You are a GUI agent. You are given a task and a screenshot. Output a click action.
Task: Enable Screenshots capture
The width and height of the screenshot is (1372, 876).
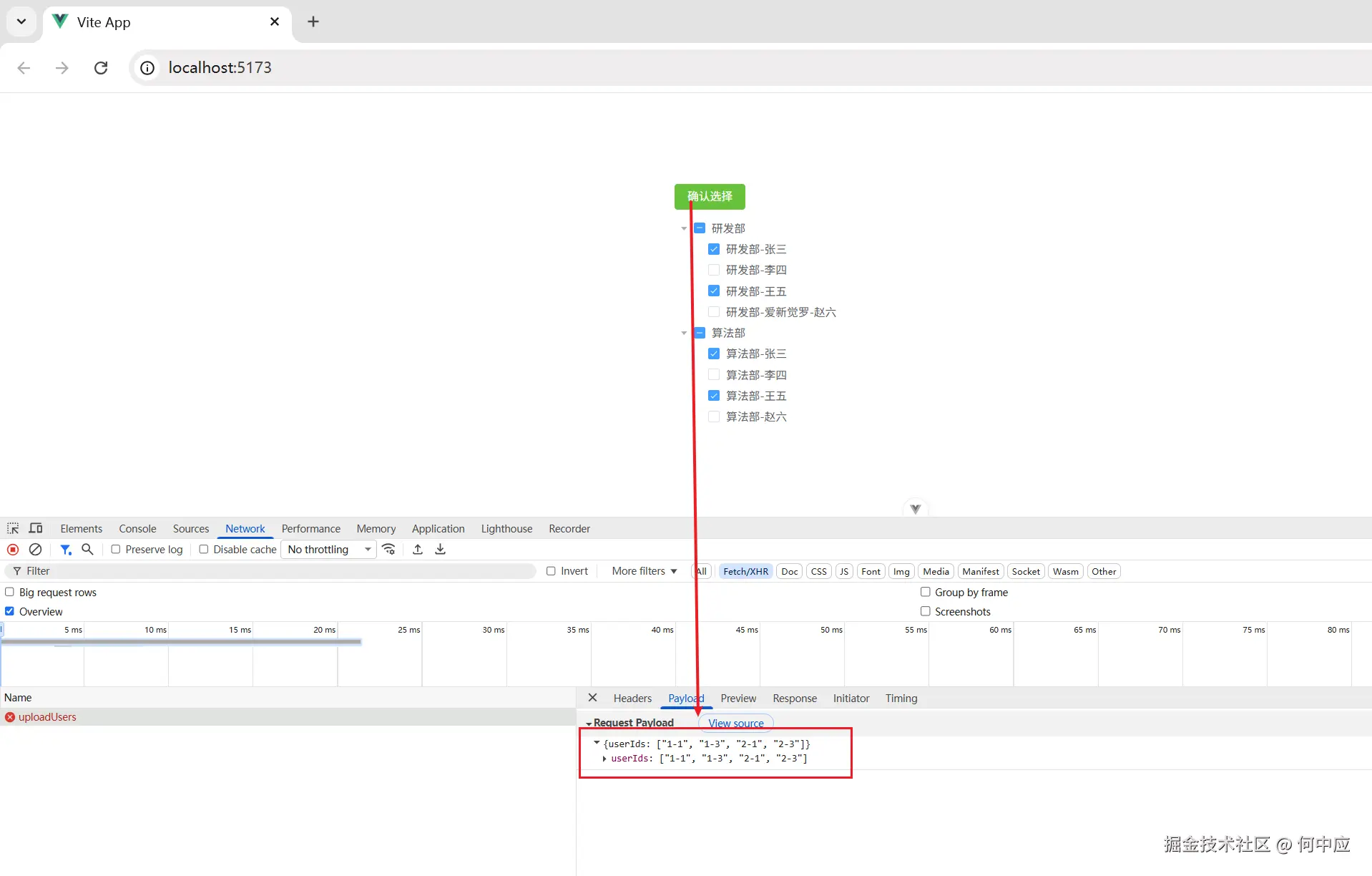pos(926,611)
